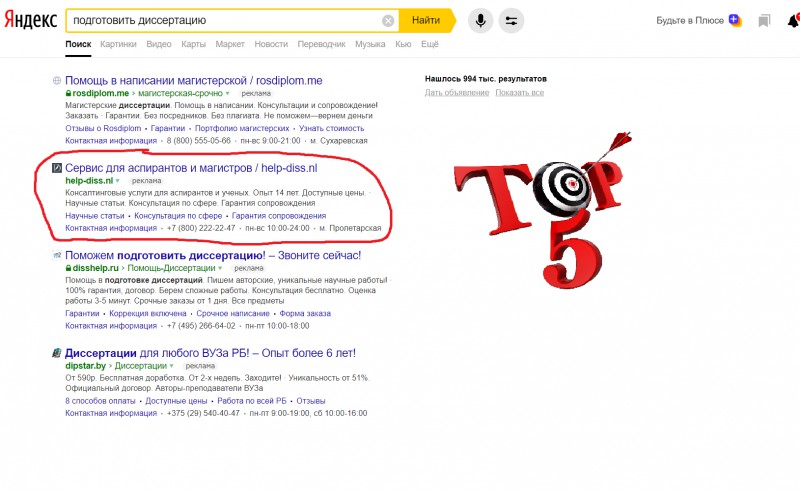800x491 pixels.
Task: Click the Yandex Plus badge icon
Action: (x=735, y=20)
